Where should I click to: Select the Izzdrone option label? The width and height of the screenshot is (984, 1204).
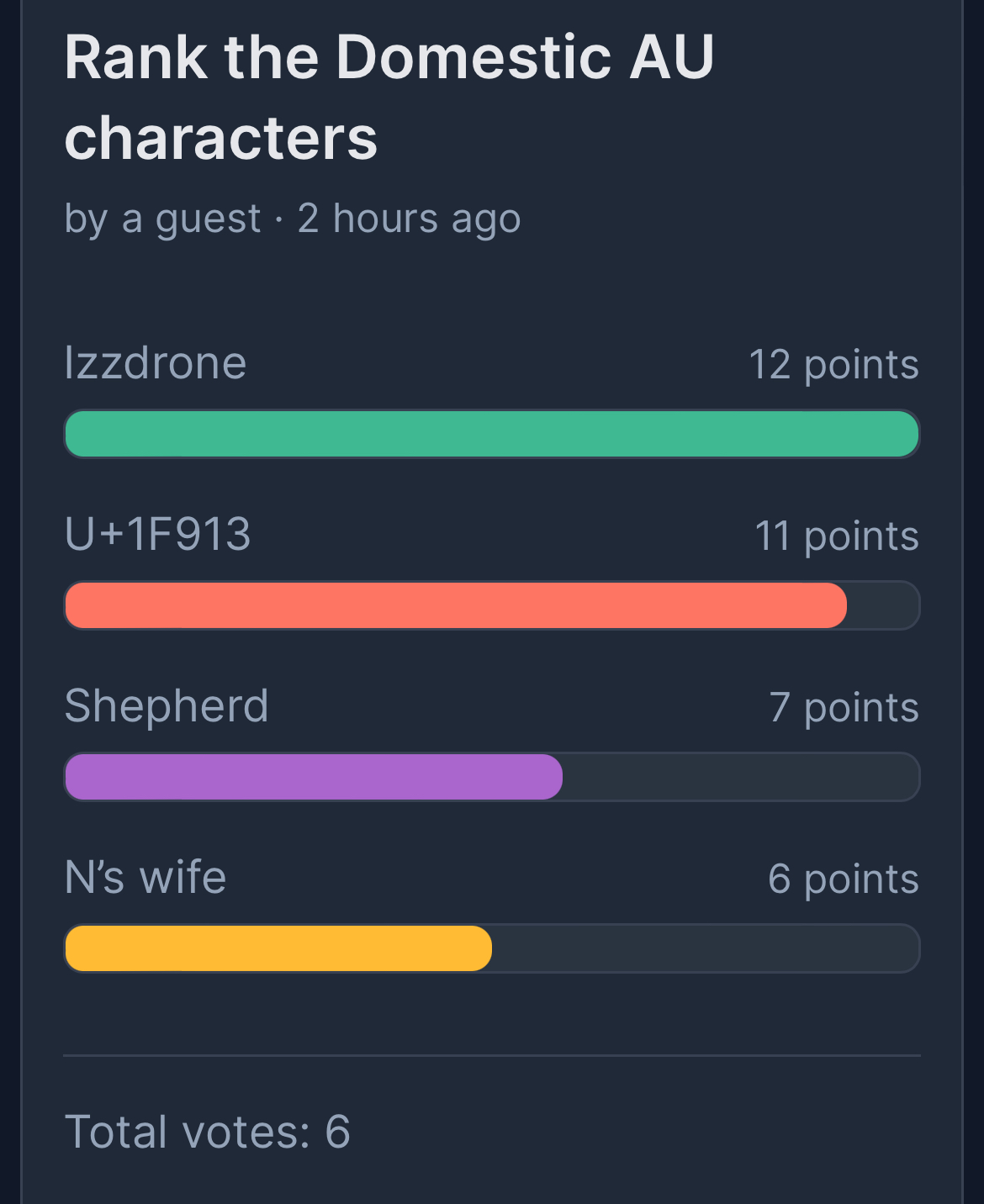point(156,363)
